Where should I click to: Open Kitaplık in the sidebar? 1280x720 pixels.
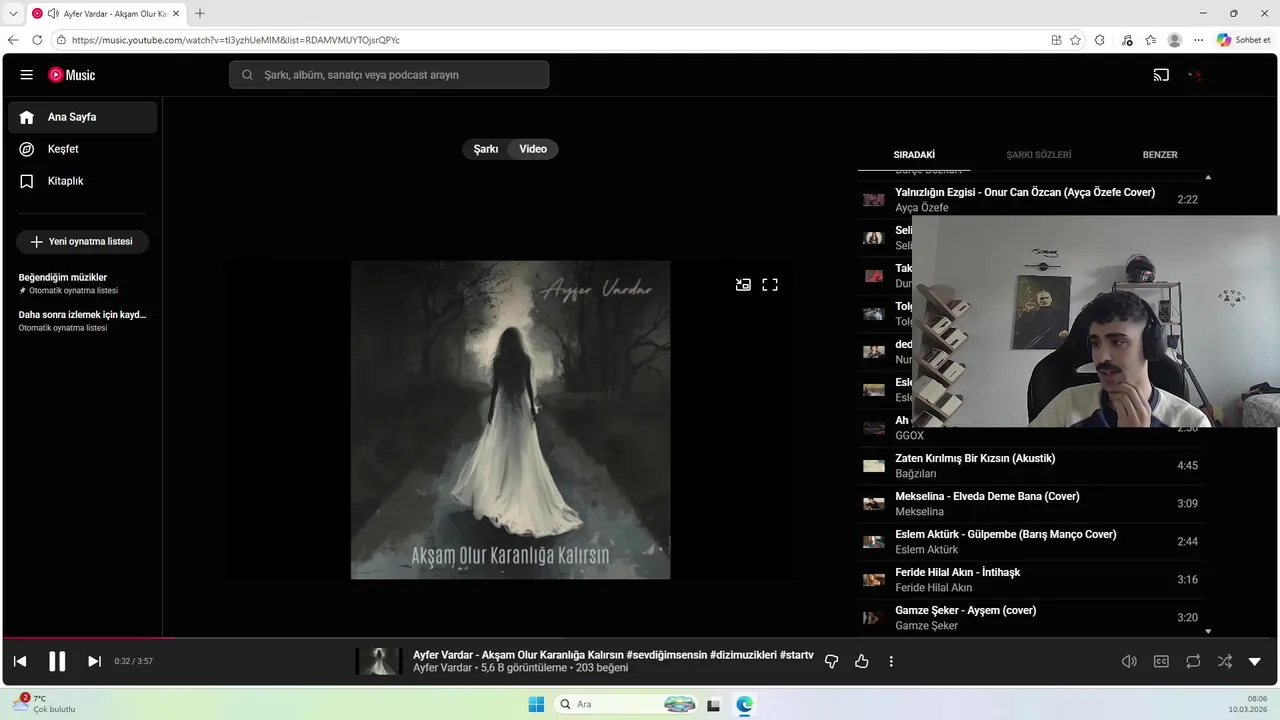pos(83,181)
